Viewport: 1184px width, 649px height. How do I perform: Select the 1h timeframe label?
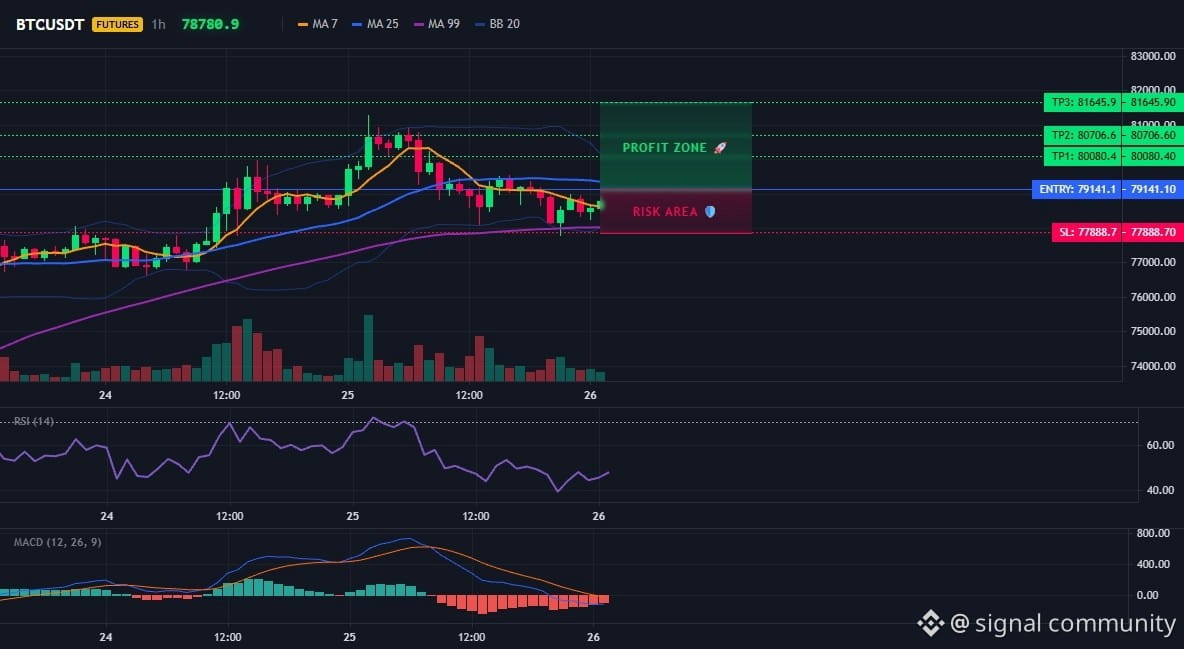point(158,24)
